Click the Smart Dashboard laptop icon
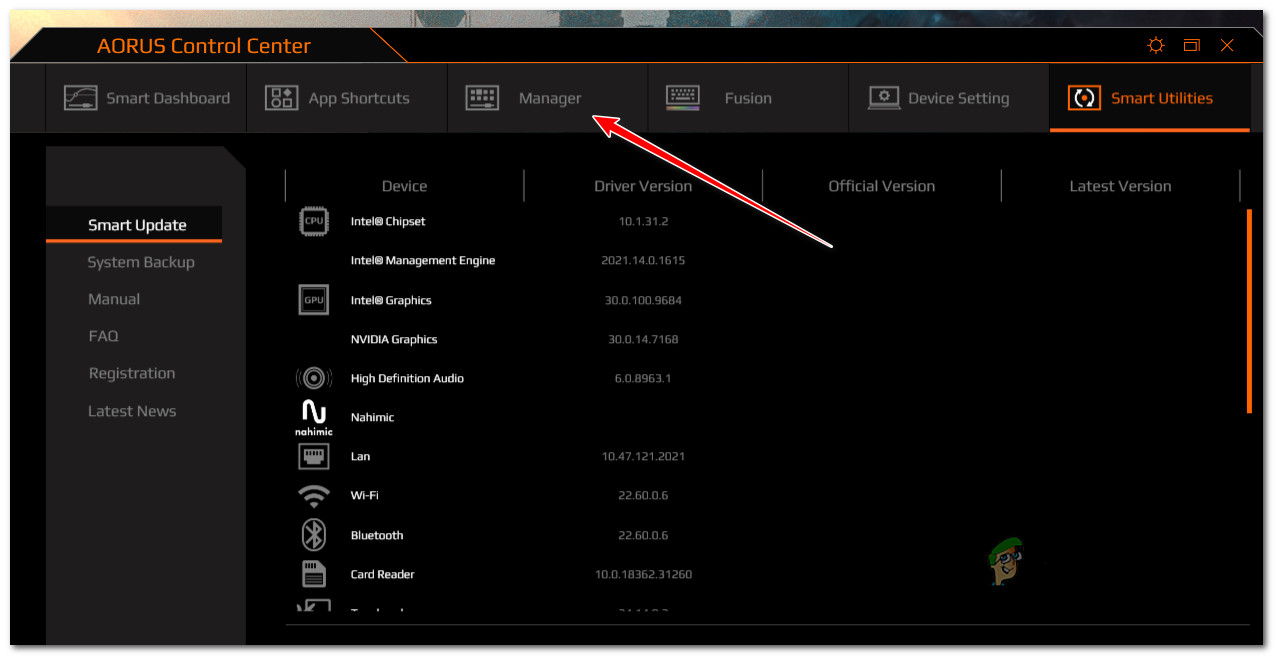 (81, 98)
